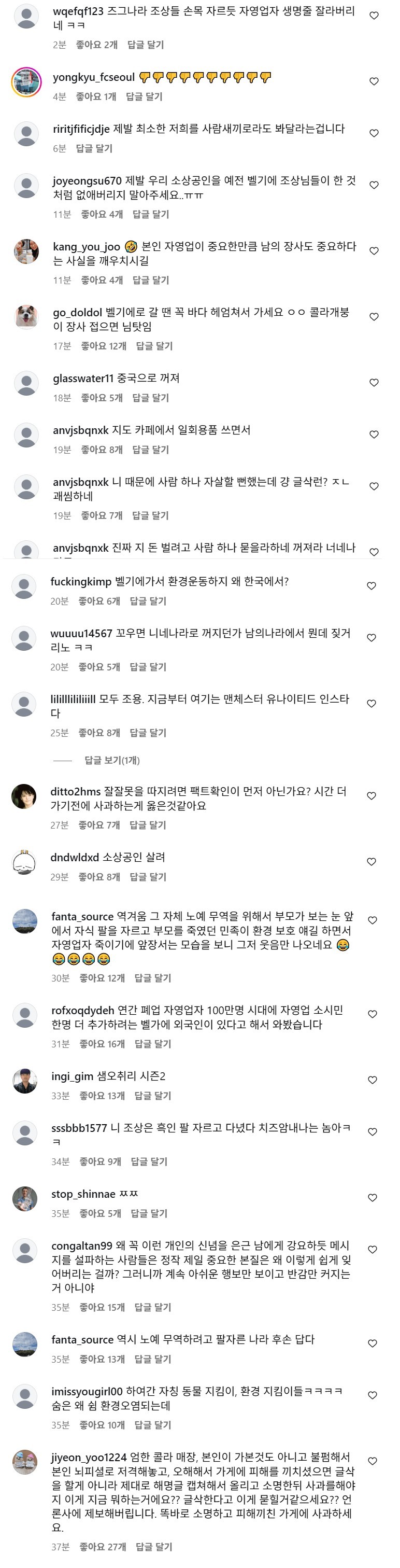Like the comment by wqefqf123
Screen dimensions: 400x1568
[x=374, y=16]
